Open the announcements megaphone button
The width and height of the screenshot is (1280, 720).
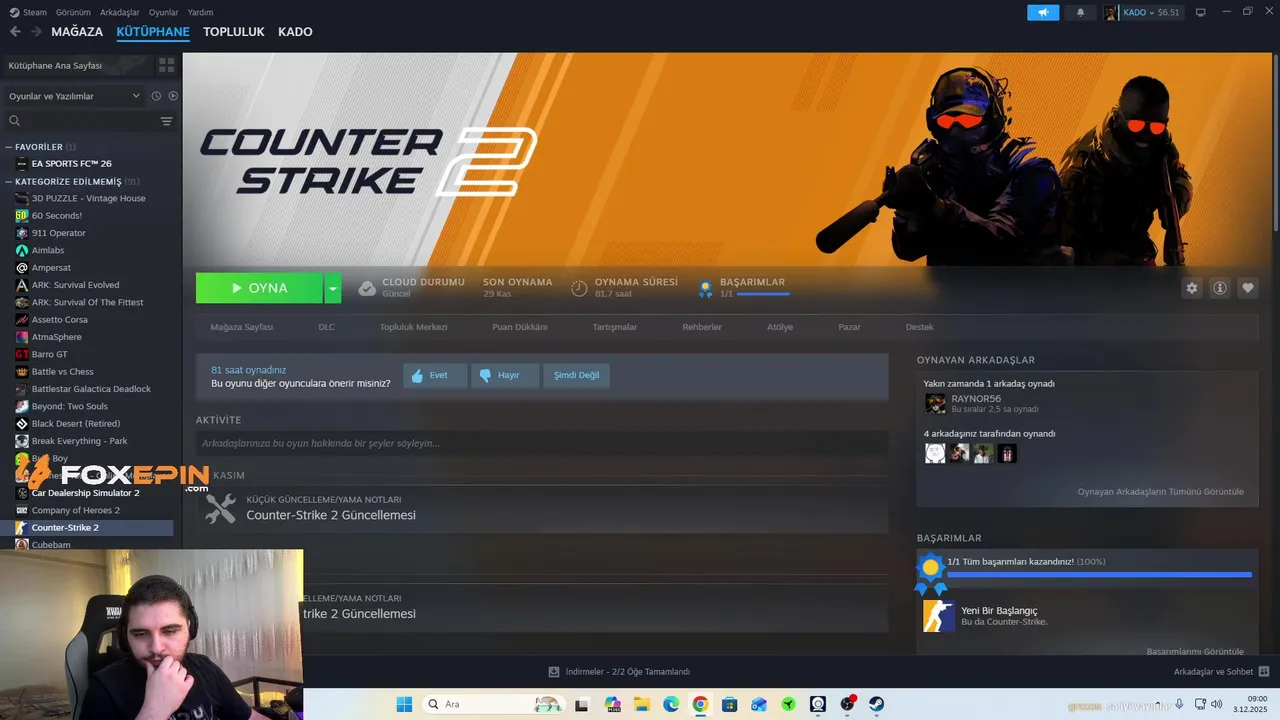click(x=1042, y=12)
